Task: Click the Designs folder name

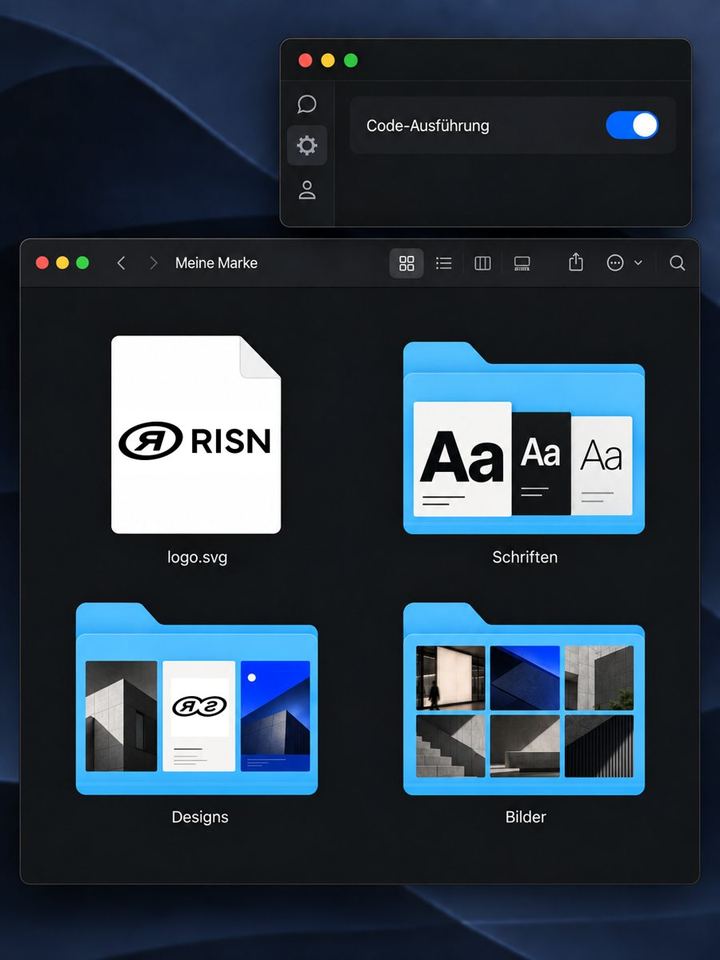Action: pos(200,817)
